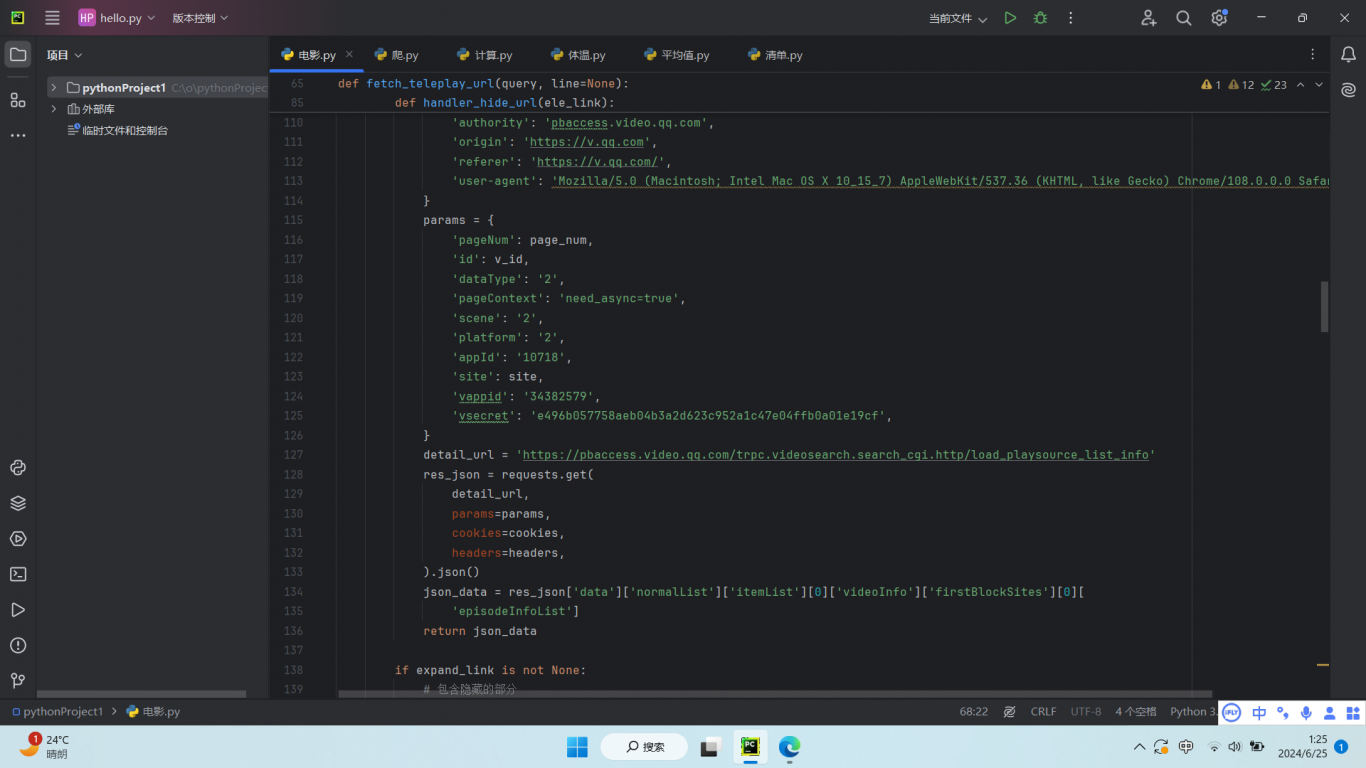Open the 项目 view dropdown
The image size is (1366, 768).
(x=64, y=55)
